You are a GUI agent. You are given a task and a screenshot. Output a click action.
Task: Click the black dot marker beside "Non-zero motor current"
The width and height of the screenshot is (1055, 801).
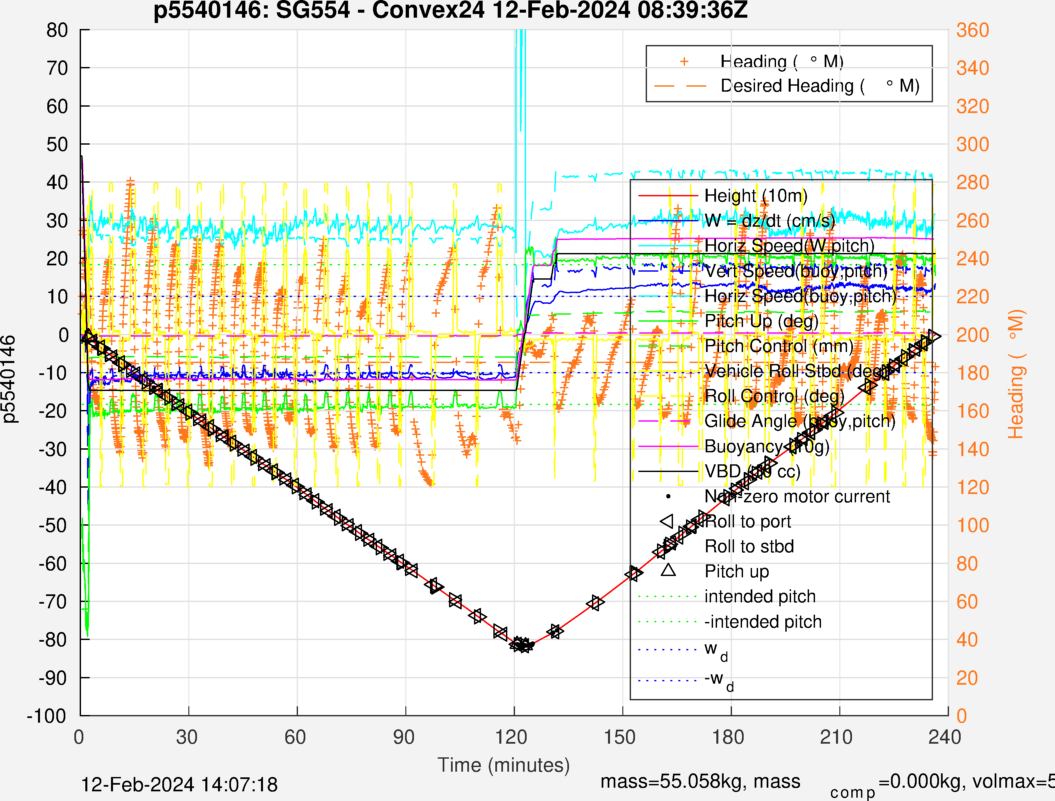(667, 497)
